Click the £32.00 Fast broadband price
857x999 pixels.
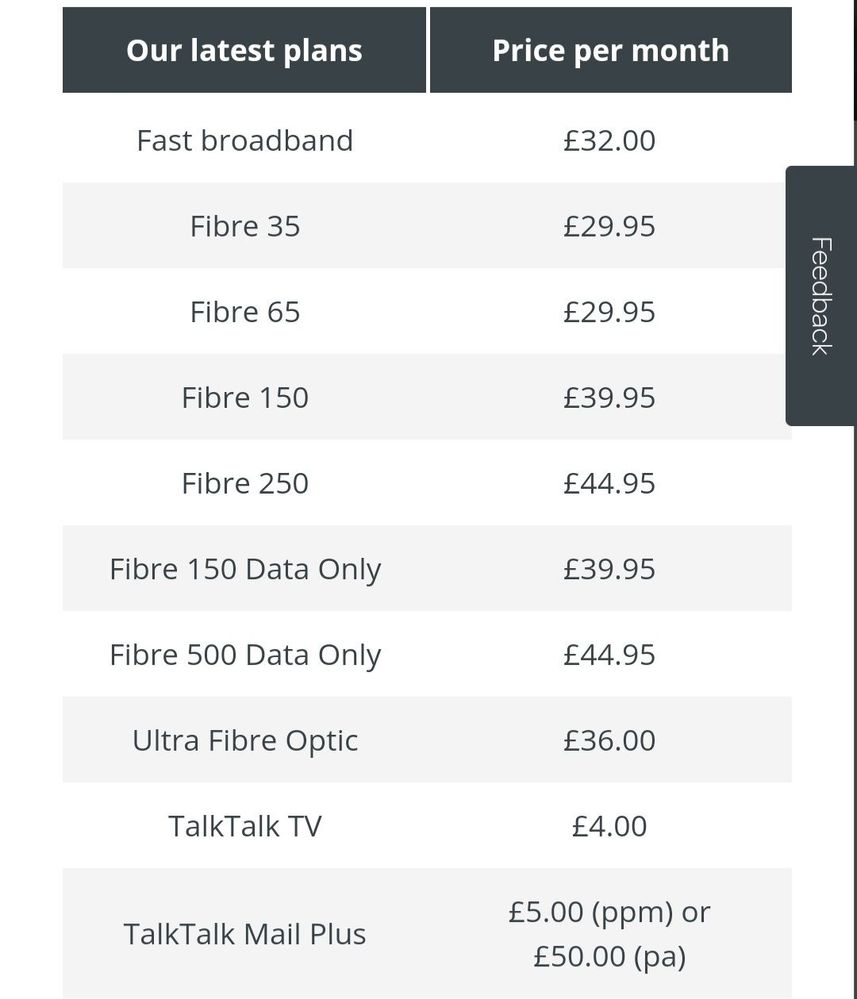pos(609,141)
